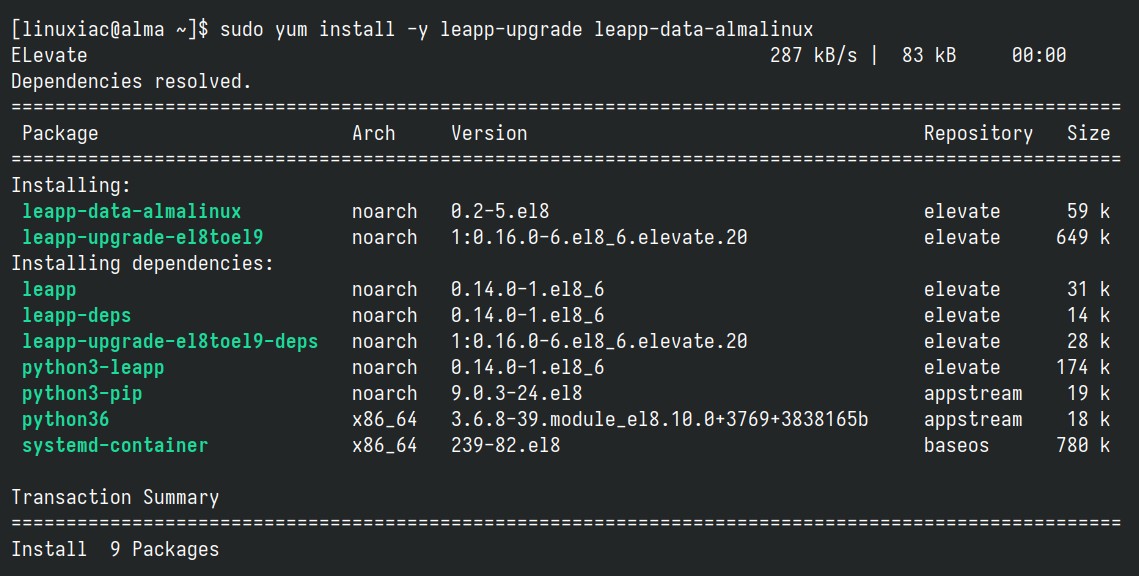Click size '780 k' of systemd-container
This screenshot has height=576, width=1139.
click(x=1083, y=445)
